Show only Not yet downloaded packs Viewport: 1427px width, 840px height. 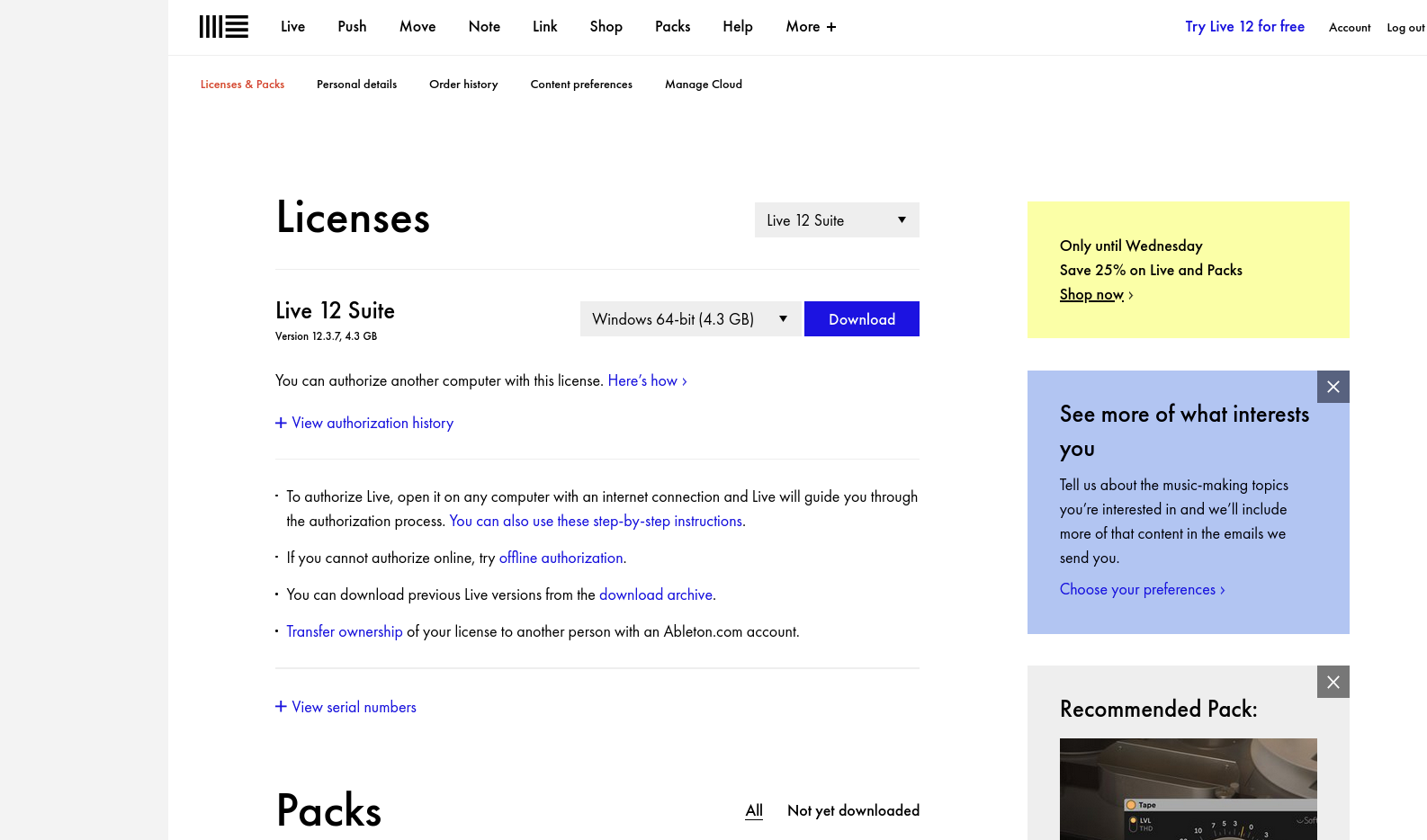tap(853, 810)
